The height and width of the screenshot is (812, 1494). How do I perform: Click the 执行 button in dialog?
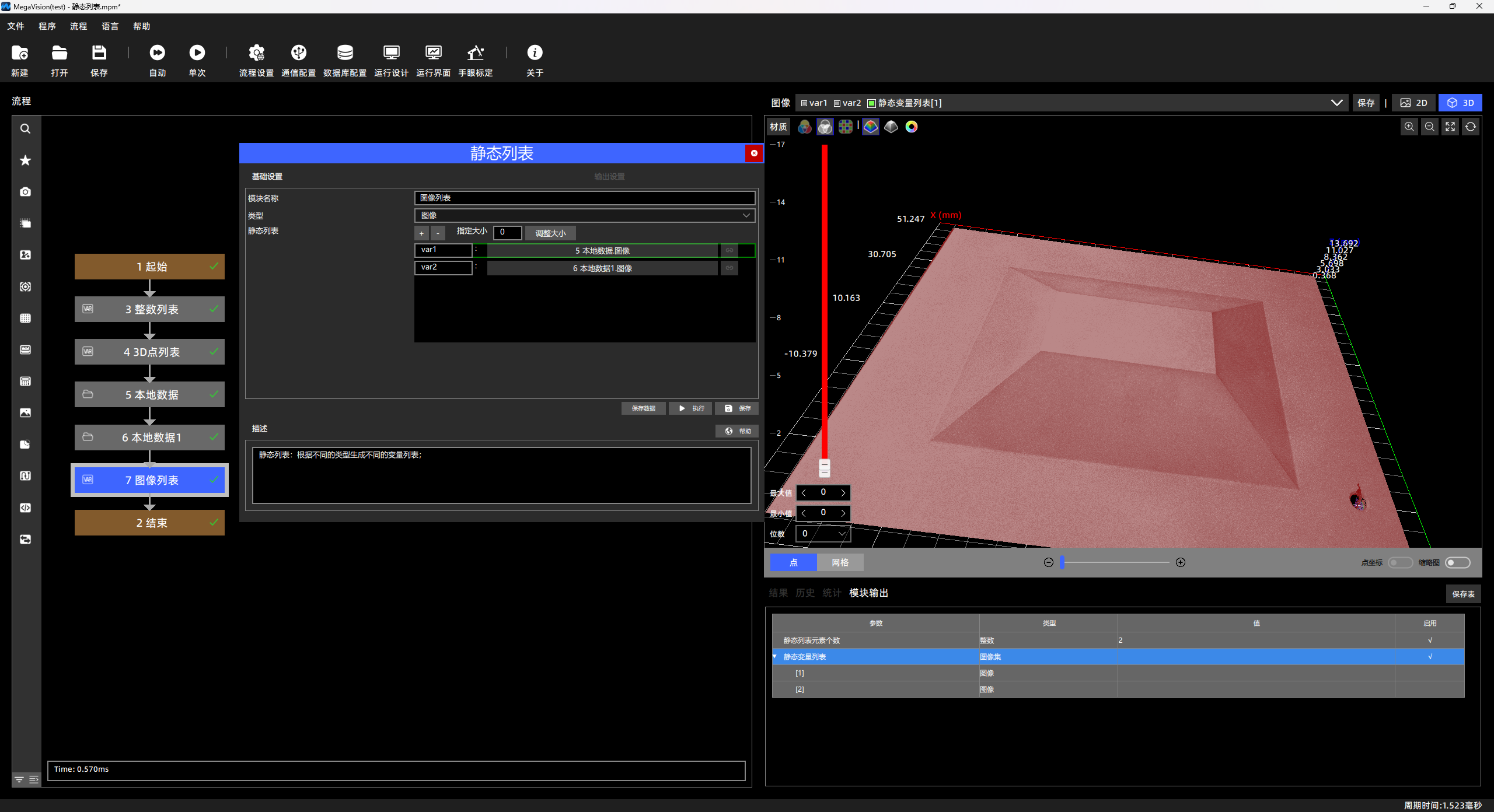pyautogui.click(x=691, y=409)
